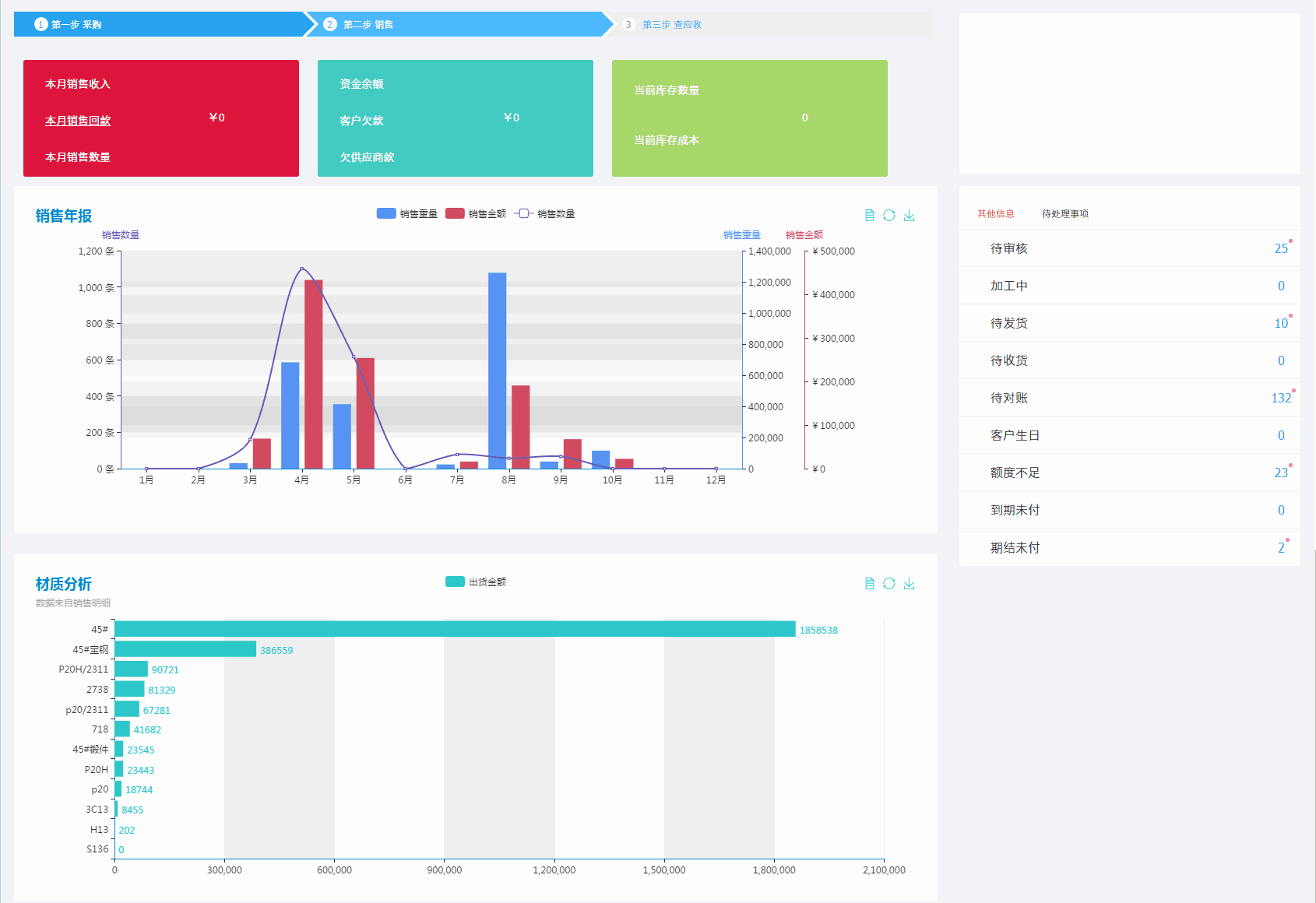
Task: Click the 45# bar in 材质分析
Action: point(455,629)
